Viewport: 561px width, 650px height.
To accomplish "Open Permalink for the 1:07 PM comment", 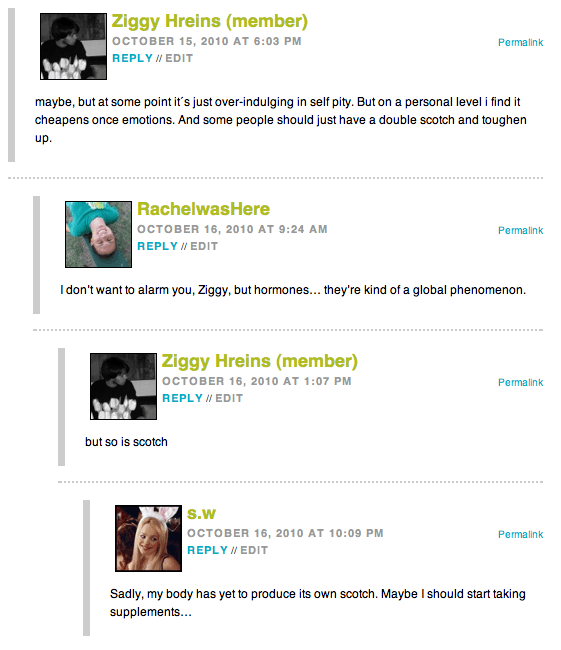I will point(520,382).
